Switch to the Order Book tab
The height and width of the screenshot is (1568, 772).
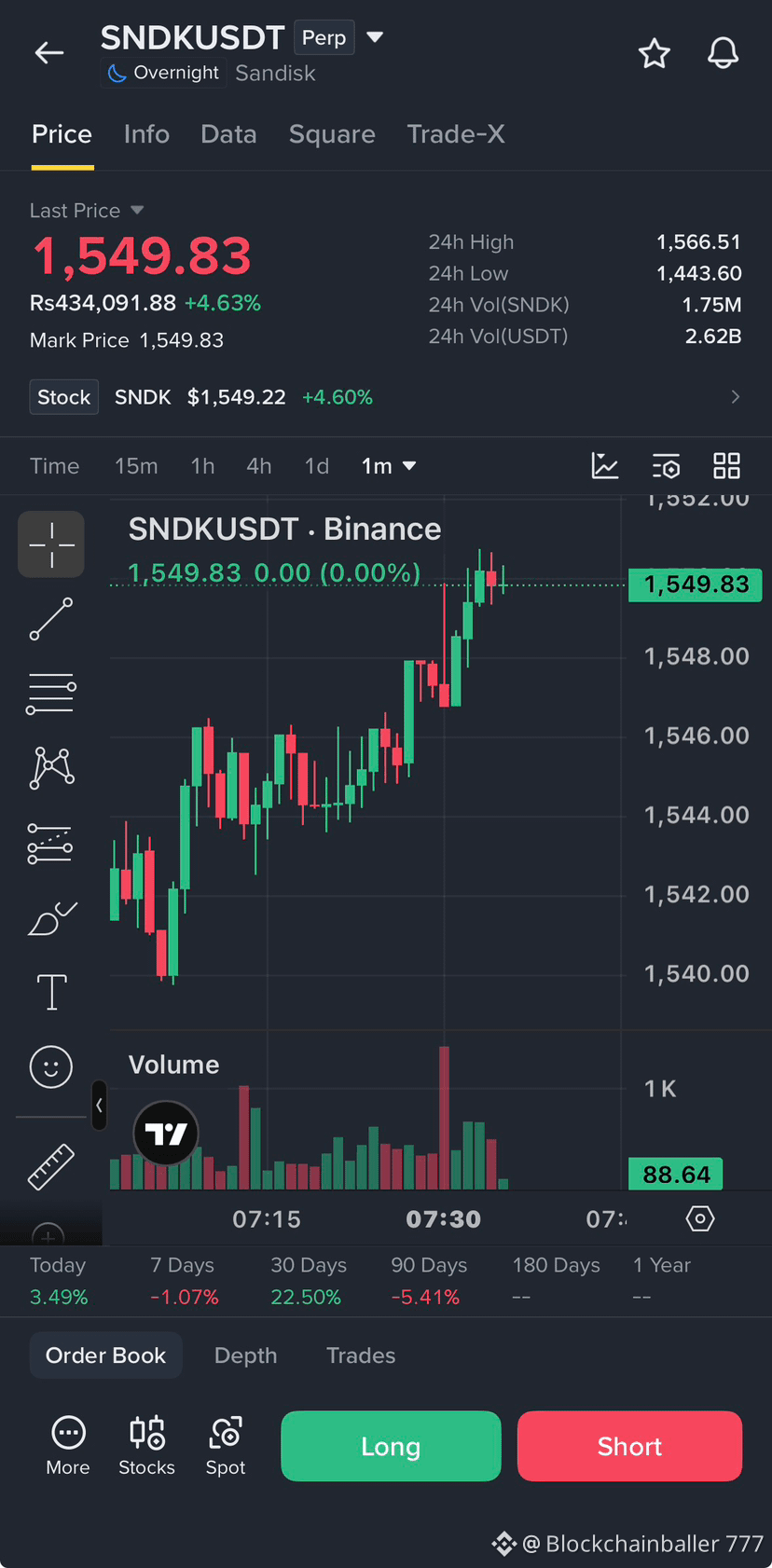[106, 1355]
